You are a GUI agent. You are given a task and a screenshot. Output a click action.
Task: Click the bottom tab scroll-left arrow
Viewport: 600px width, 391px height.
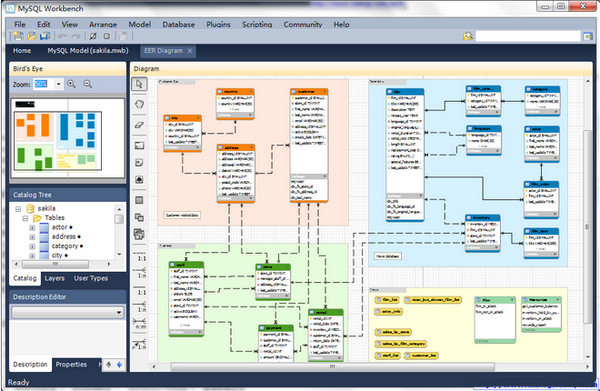point(109,365)
